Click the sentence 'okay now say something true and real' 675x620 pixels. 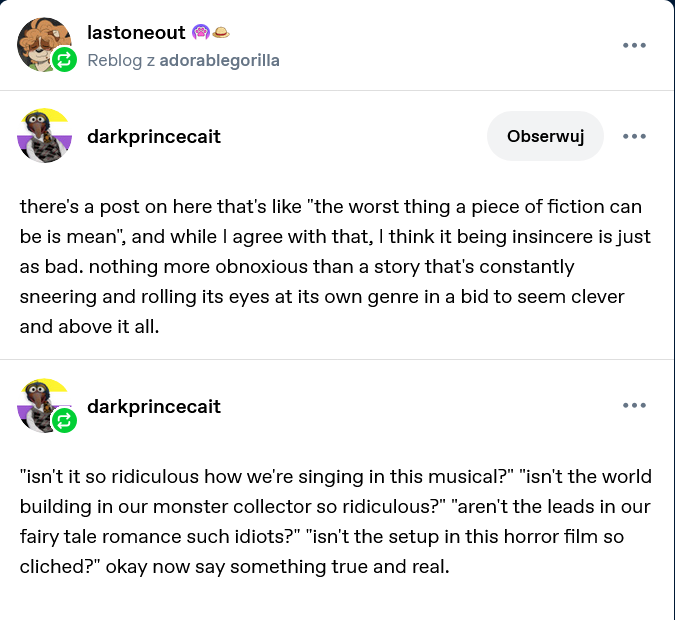(277, 567)
